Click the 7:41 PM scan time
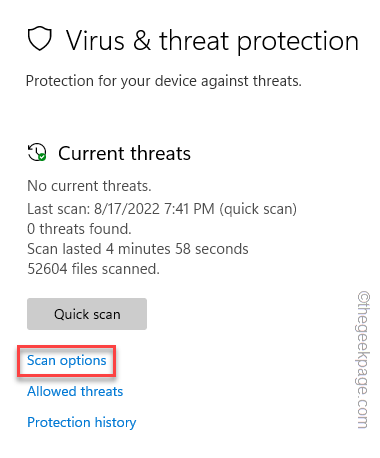380x458 pixels. [x=189, y=209]
